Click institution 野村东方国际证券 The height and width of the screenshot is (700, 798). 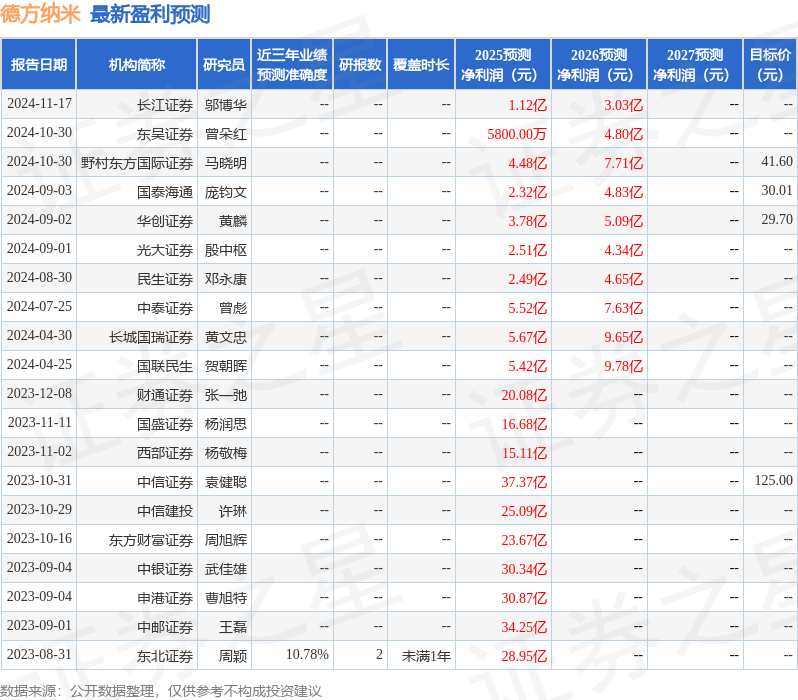pyautogui.click(x=137, y=163)
